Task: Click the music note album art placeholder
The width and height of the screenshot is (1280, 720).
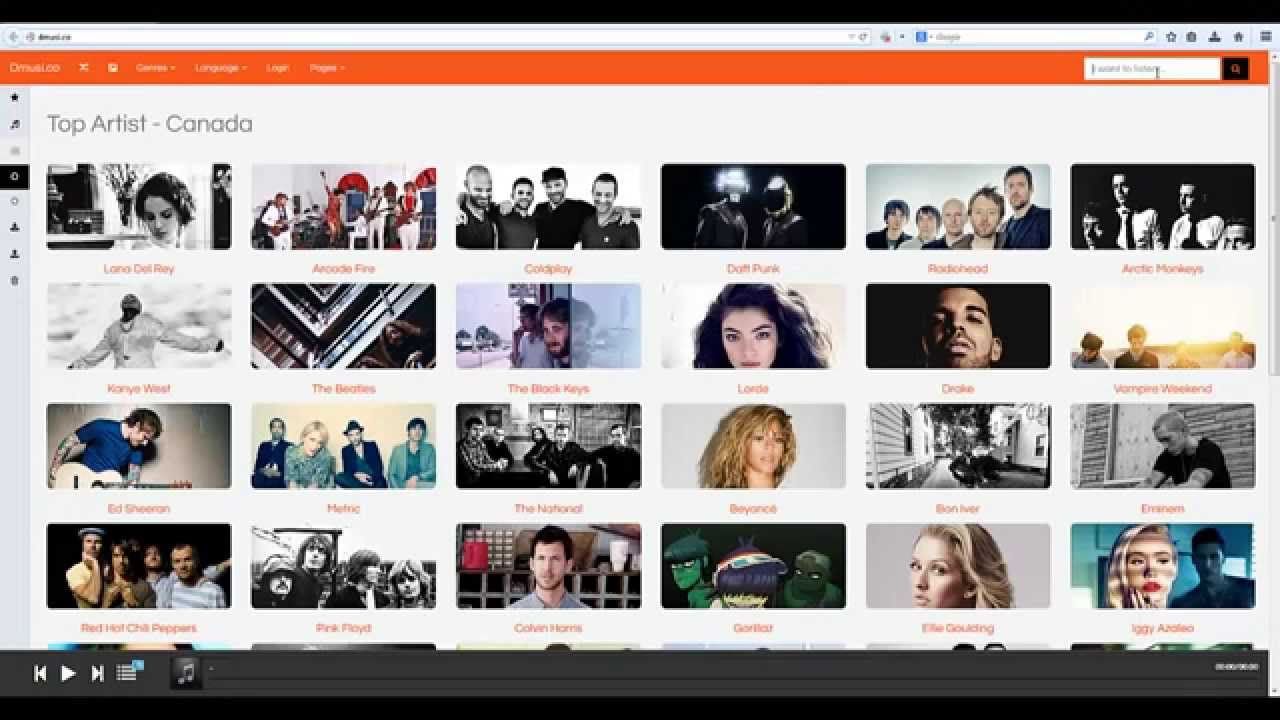Action: tap(186, 673)
